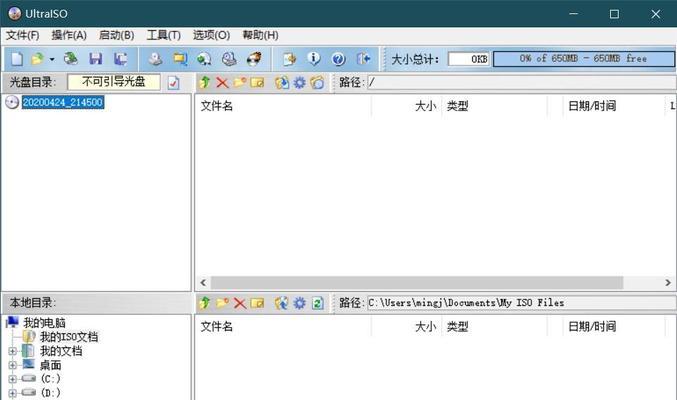Open the 工具(T) menu
This screenshot has height=400, width=677.
(x=164, y=35)
